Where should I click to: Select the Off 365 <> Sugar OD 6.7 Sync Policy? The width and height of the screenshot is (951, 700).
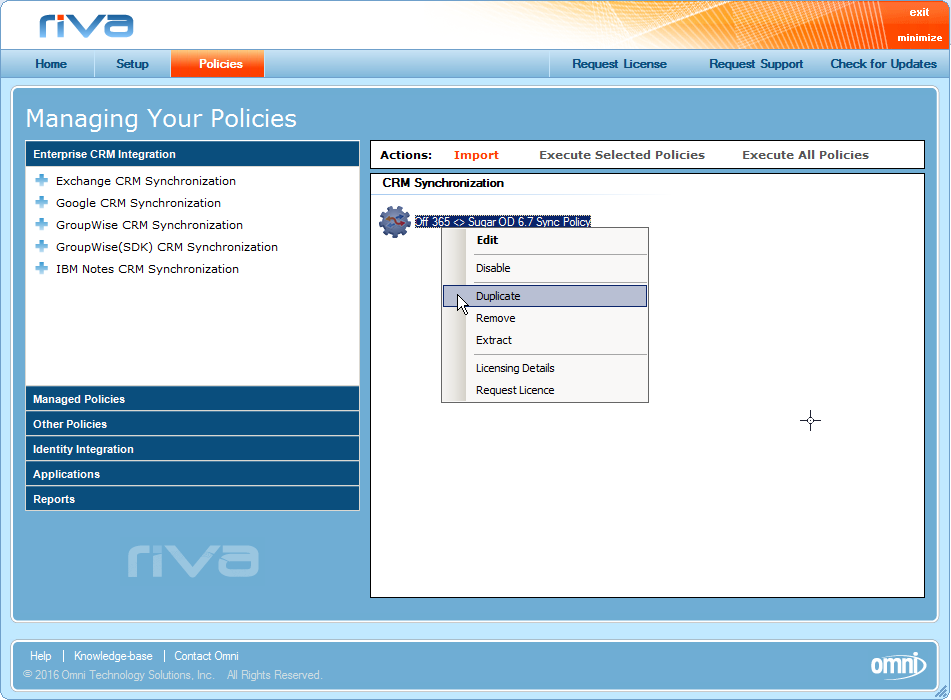pos(503,222)
